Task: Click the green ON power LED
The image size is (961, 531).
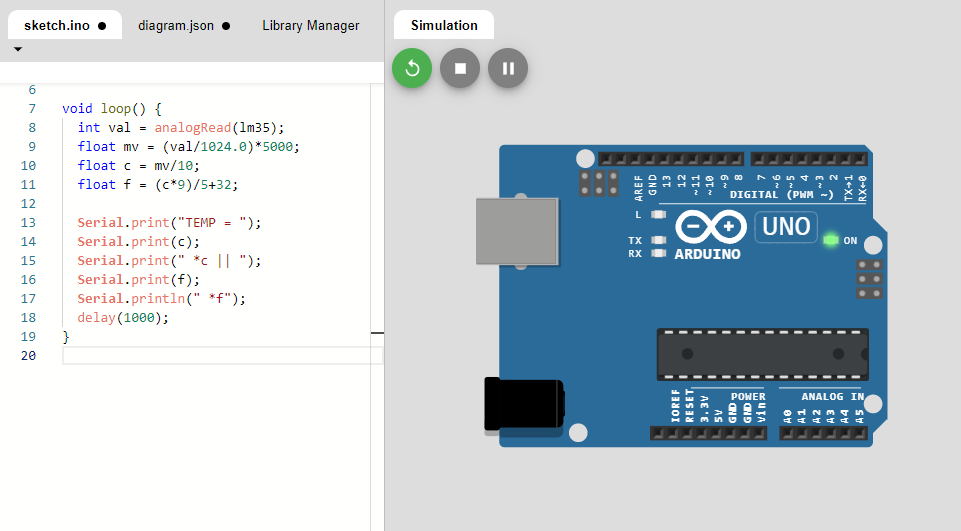Action: point(830,240)
